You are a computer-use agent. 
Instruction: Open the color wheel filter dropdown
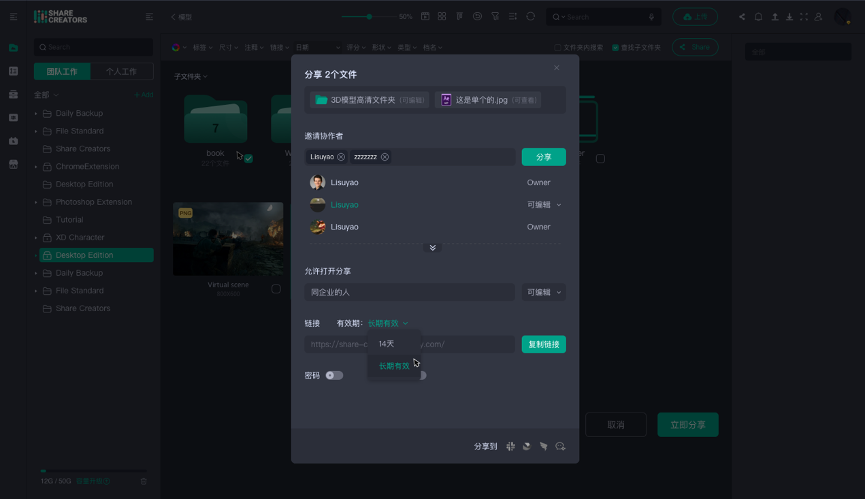point(179,47)
